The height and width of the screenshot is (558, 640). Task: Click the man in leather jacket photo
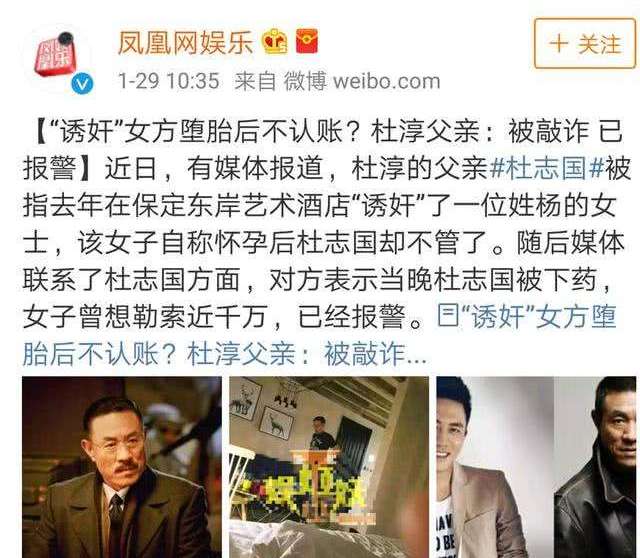[x=596, y=467]
